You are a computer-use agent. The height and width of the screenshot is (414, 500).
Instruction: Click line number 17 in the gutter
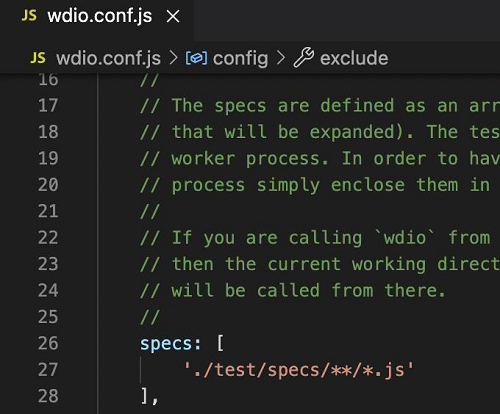click(48, 105)
